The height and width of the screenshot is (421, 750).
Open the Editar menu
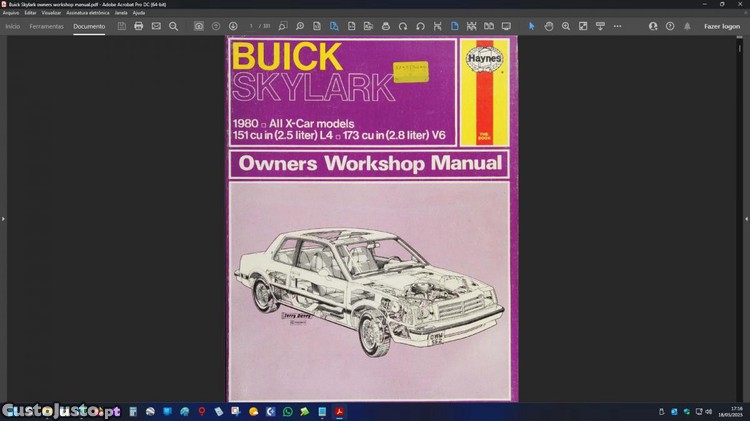(30, 13)
